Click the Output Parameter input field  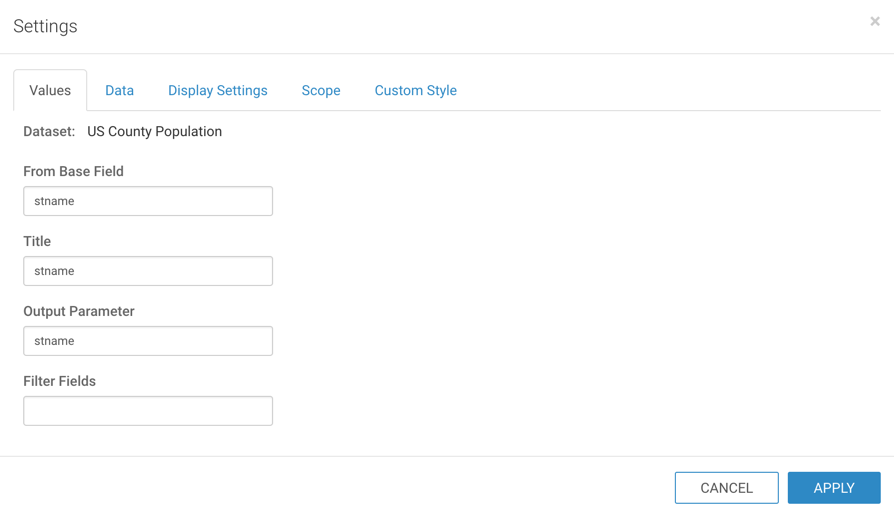click(148, 341)
